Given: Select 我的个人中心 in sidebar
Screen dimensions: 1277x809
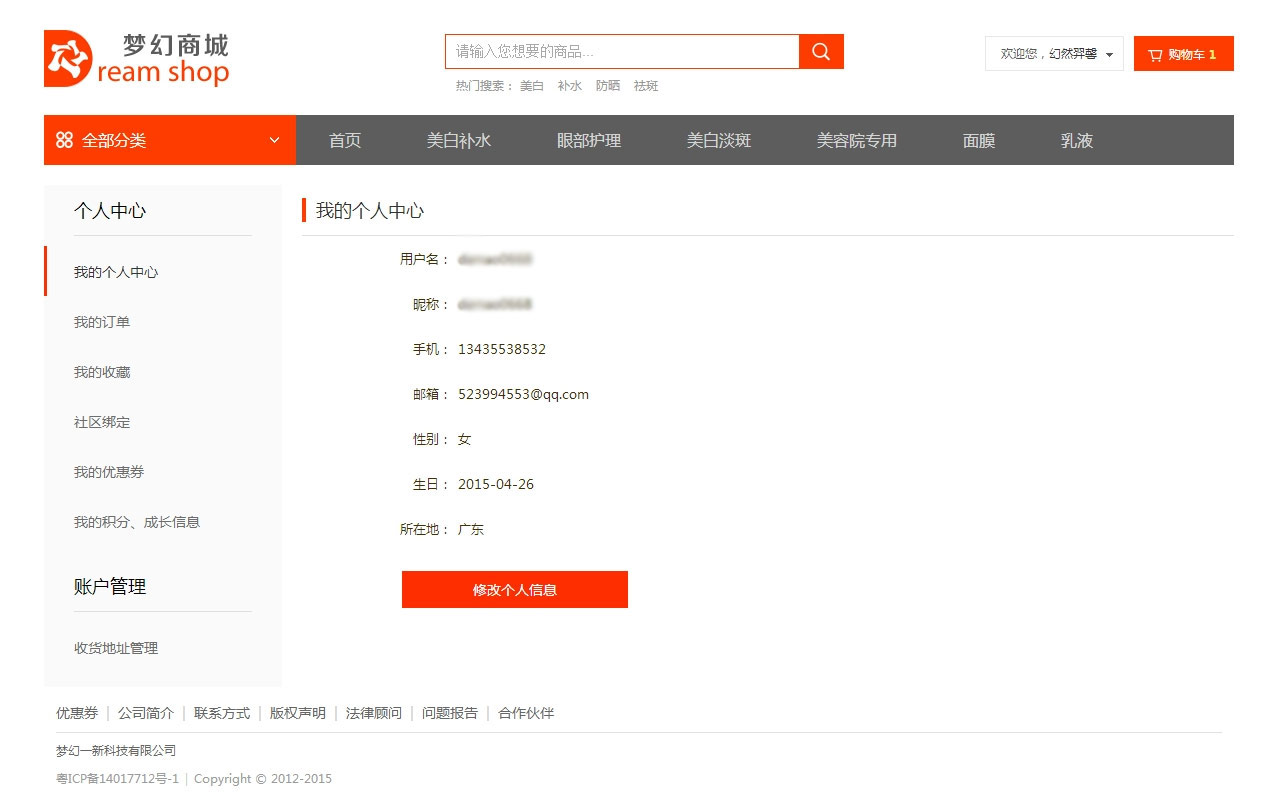Looking at the screenshot, I should (x=116, y=272).
